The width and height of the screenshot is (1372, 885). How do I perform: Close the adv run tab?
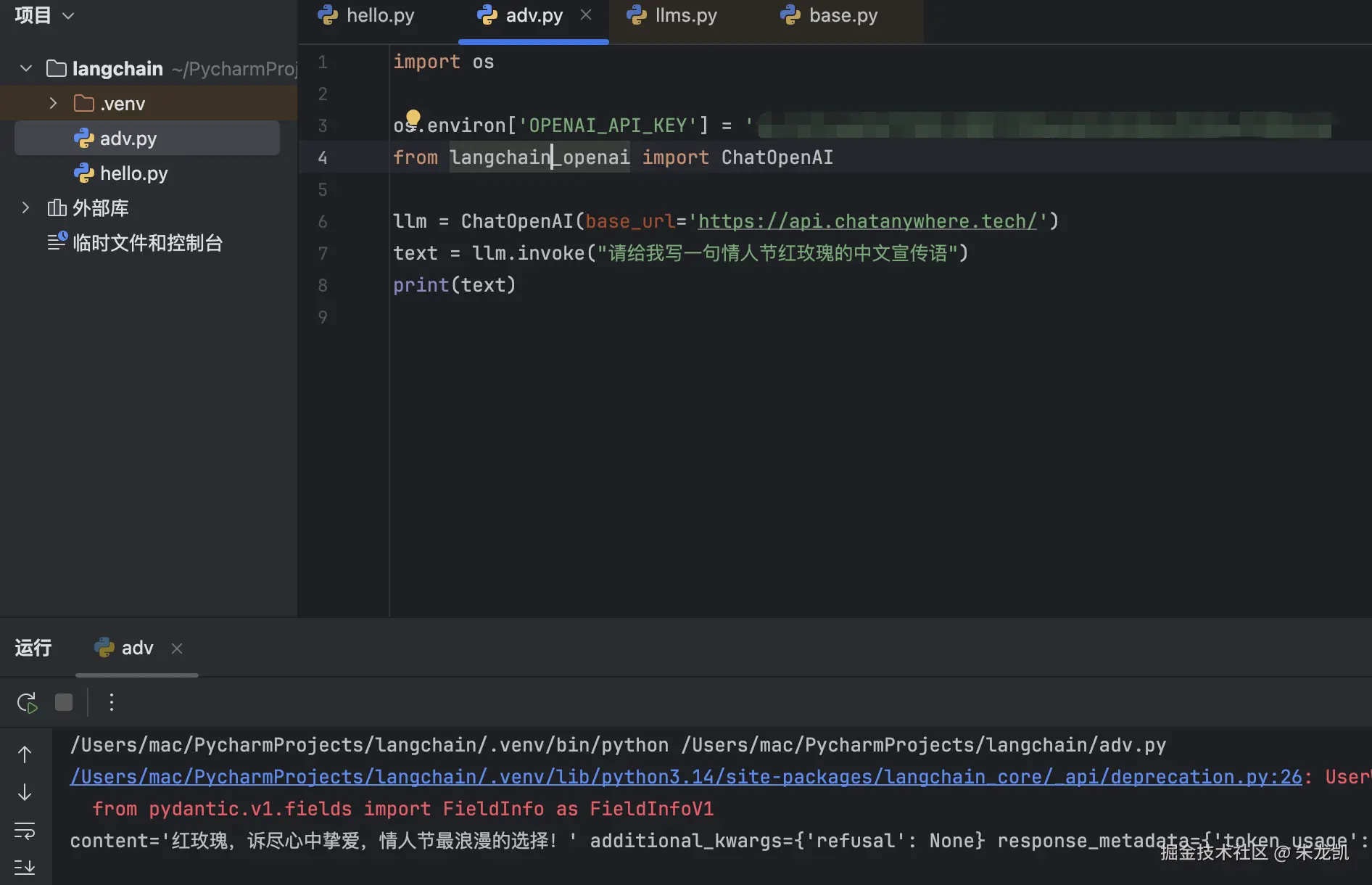(177, 648)
